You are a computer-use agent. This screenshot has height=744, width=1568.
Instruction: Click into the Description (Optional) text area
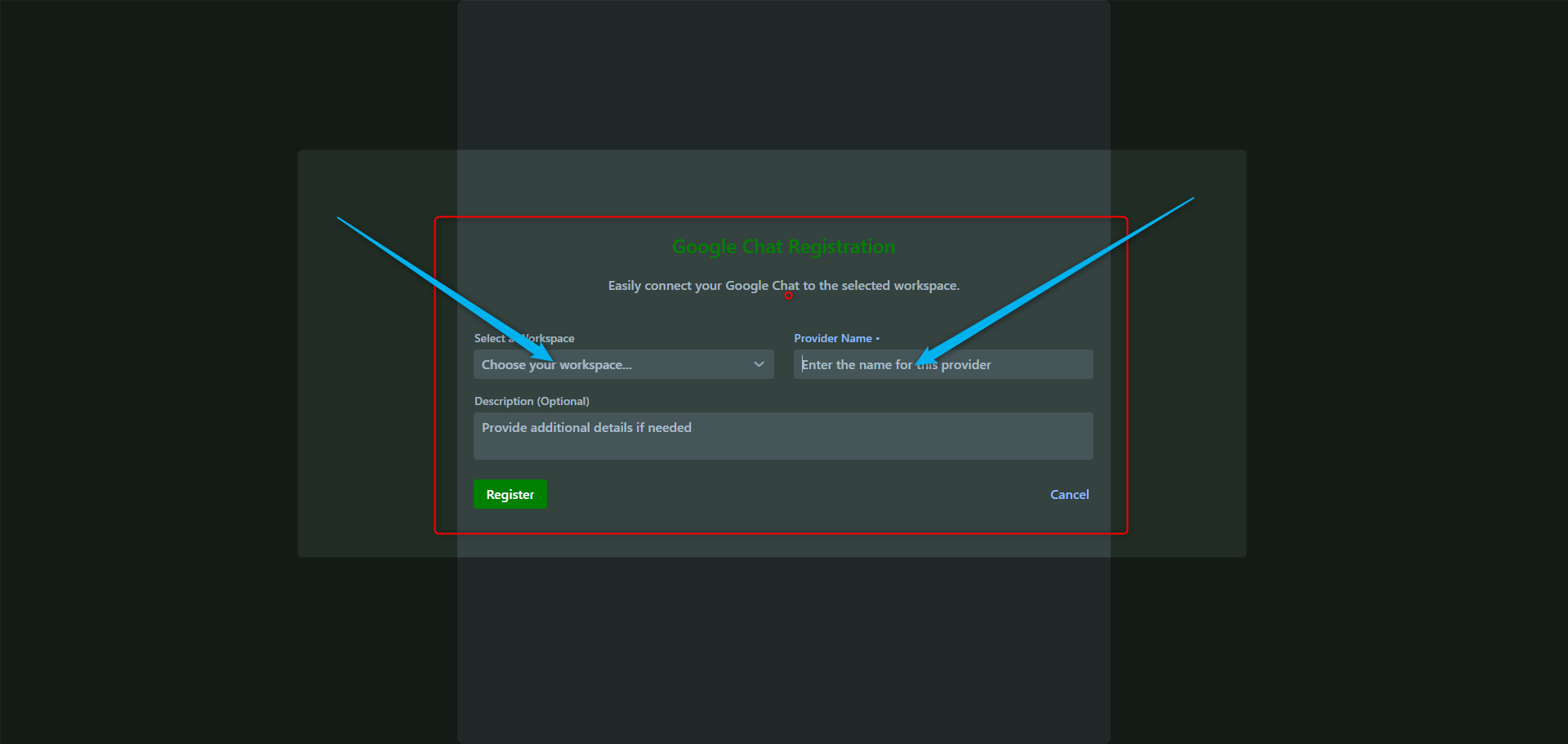coord(783,436)
